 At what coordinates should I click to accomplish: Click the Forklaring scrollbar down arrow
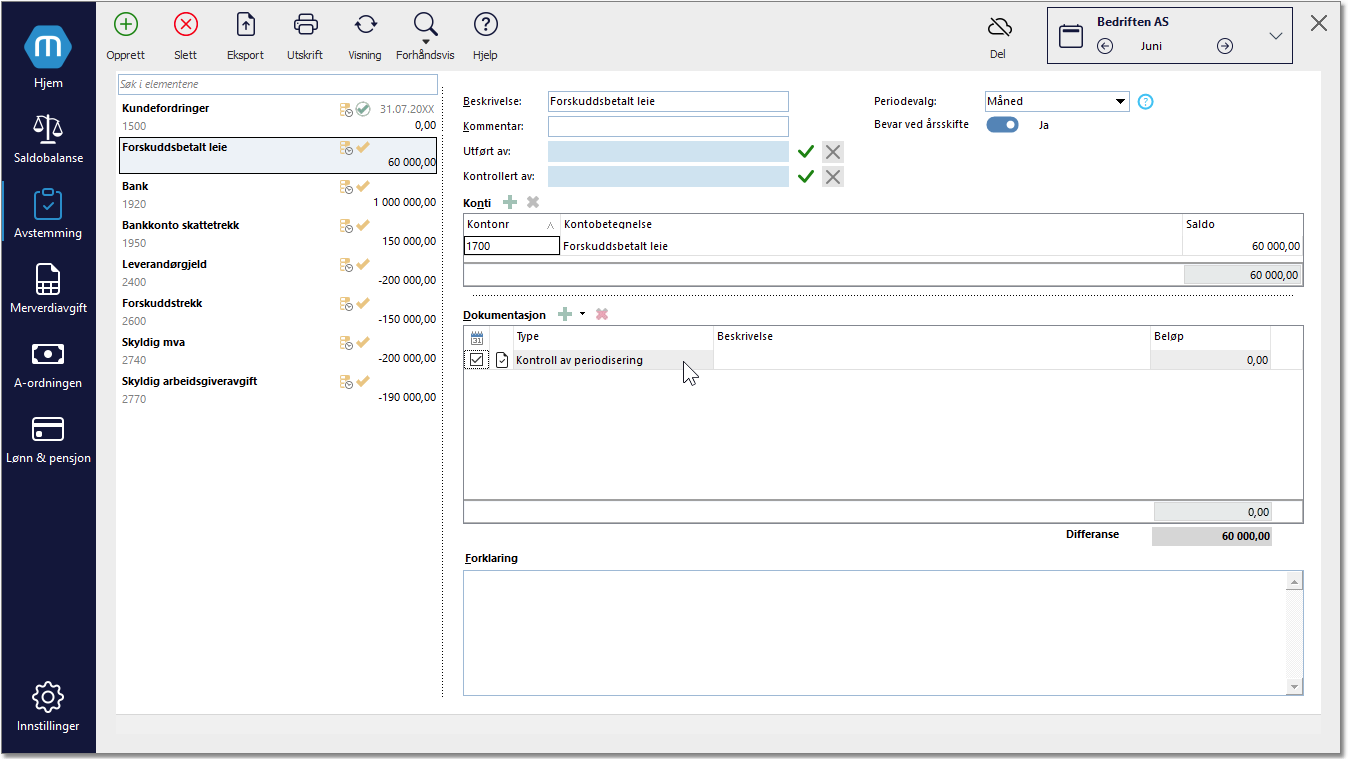coord(1295,686)
